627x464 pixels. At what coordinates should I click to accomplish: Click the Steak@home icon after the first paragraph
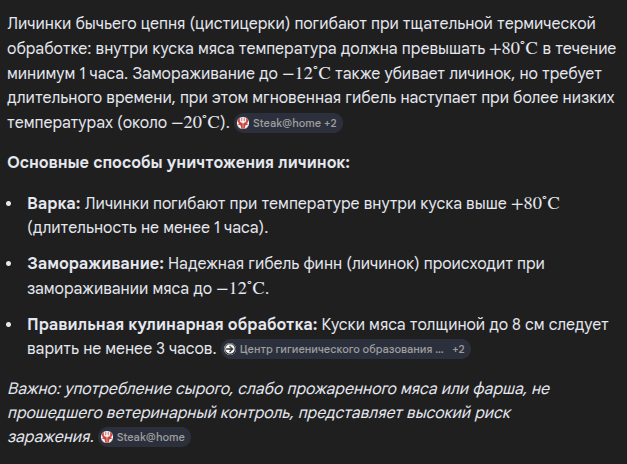click(243, 123)
